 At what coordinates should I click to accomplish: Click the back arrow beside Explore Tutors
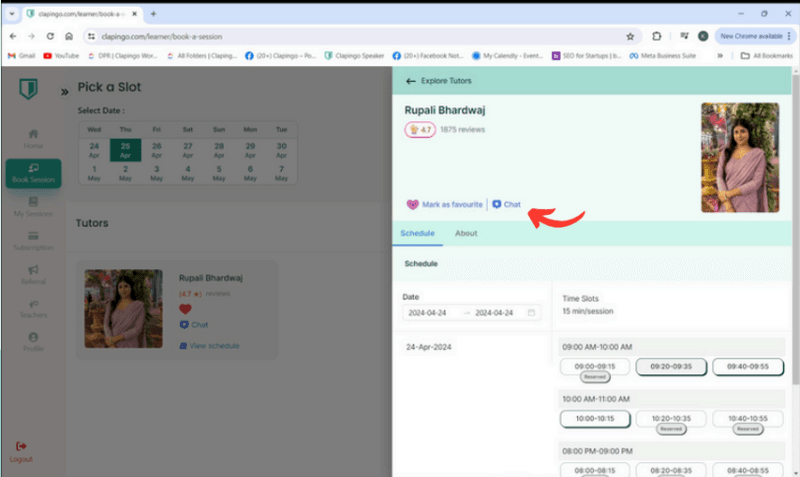coord(410,81)
